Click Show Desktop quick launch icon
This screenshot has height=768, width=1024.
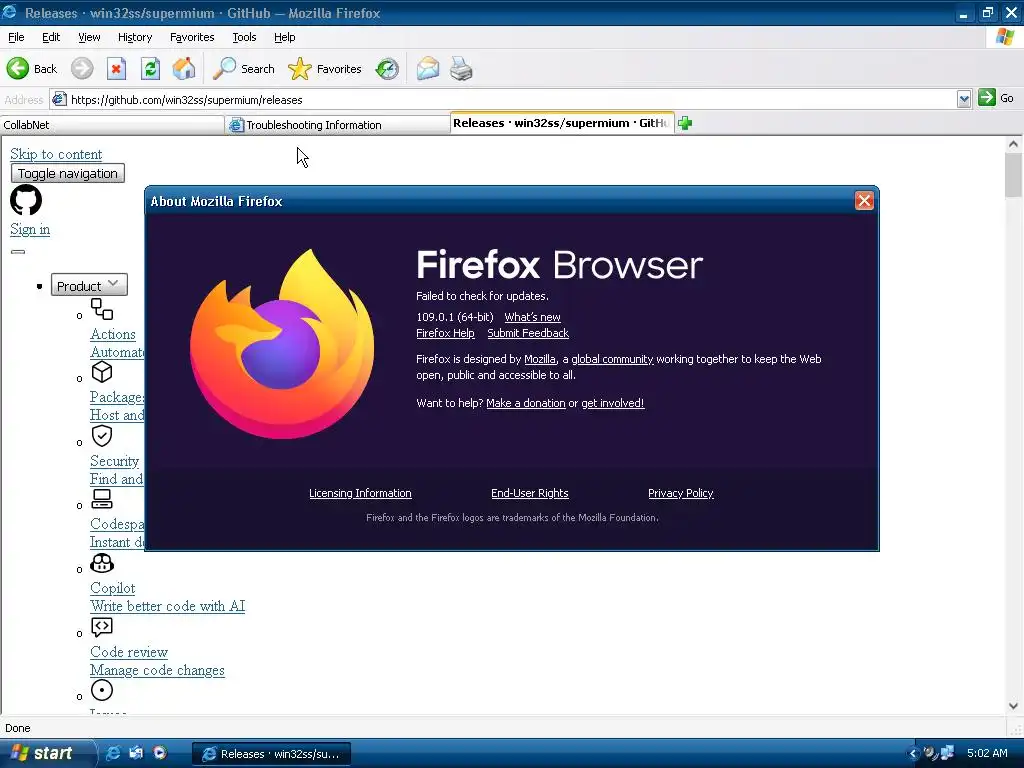[x=136, y=753]
